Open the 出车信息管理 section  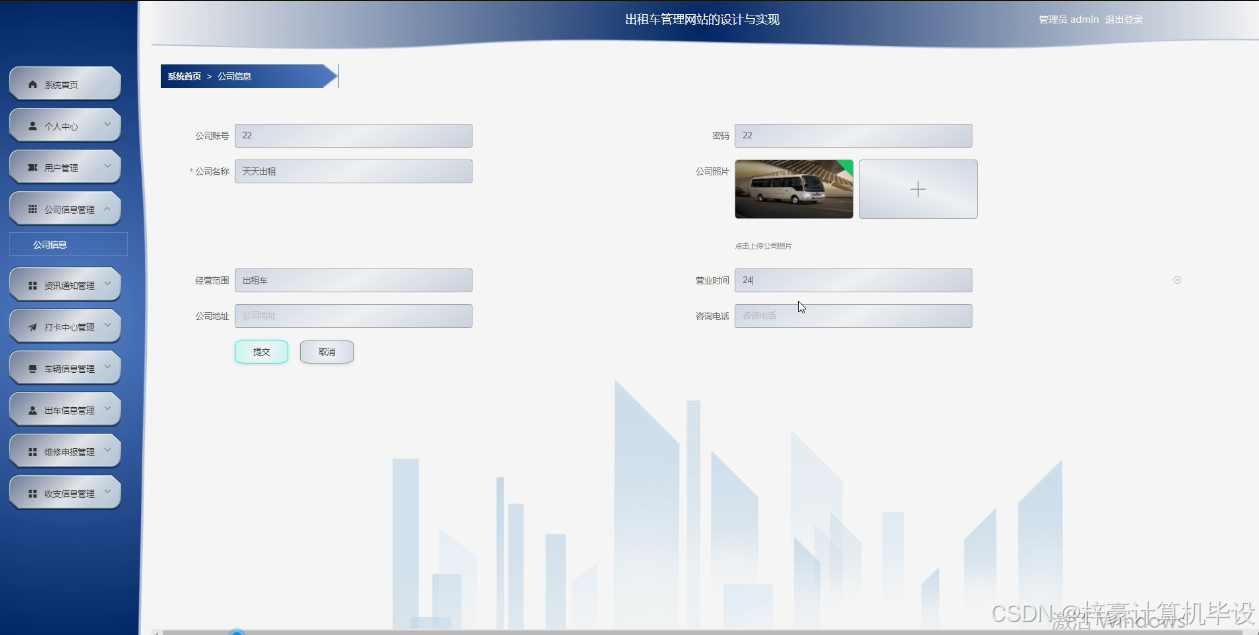tap(64, 408)
